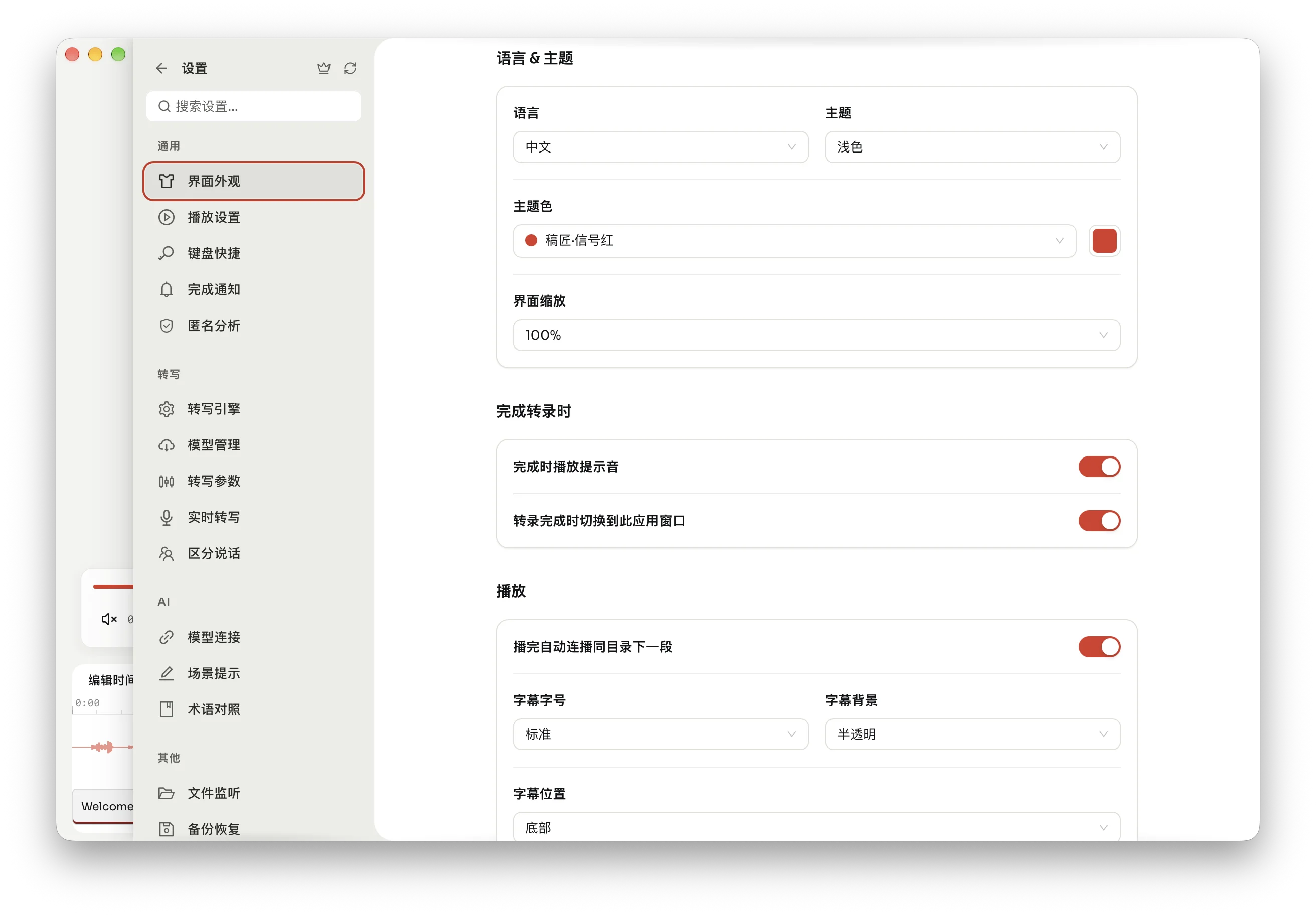
Task: Open the 字幕位置 dropdown showing 底部
Action: (x=816, y=827)
